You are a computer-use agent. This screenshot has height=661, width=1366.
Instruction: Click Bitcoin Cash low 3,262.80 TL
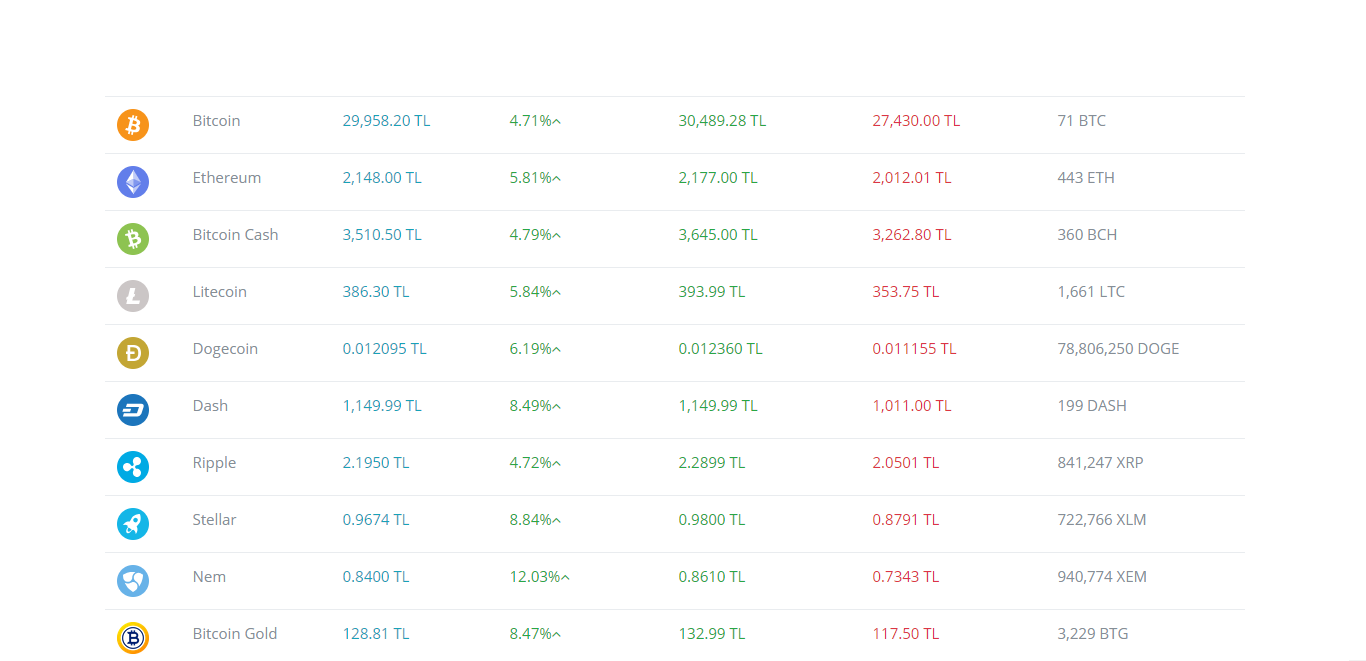click(912, 235)
